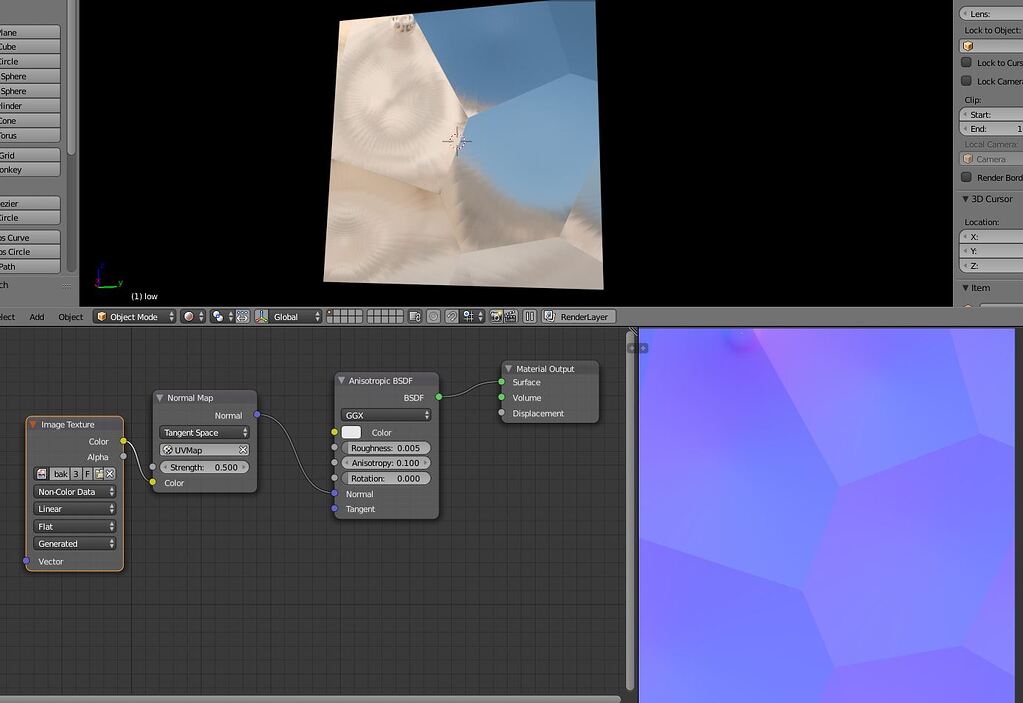Collapse the Anisotropic BSDF node
Viewport: 1023px width, 703px height.
[341, 380]
